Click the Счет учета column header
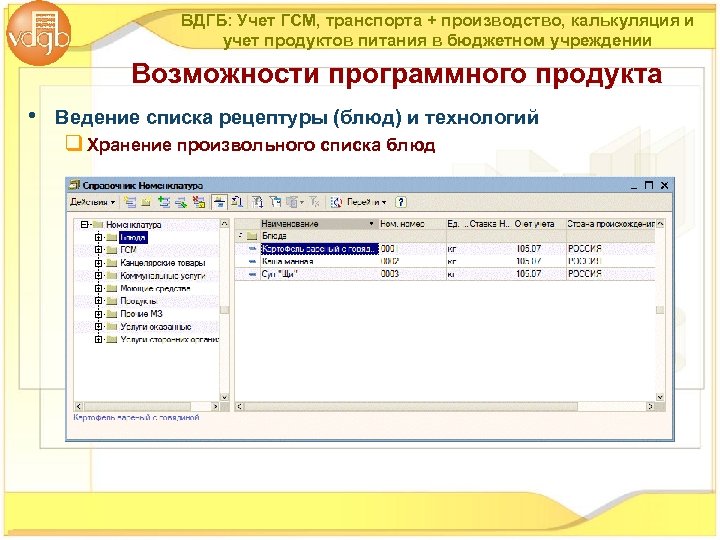 point(539,224)
